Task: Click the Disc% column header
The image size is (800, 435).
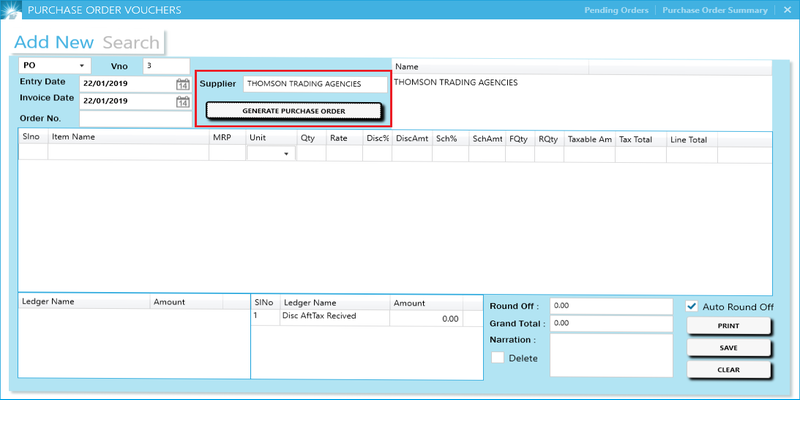Action: [377, 138]
